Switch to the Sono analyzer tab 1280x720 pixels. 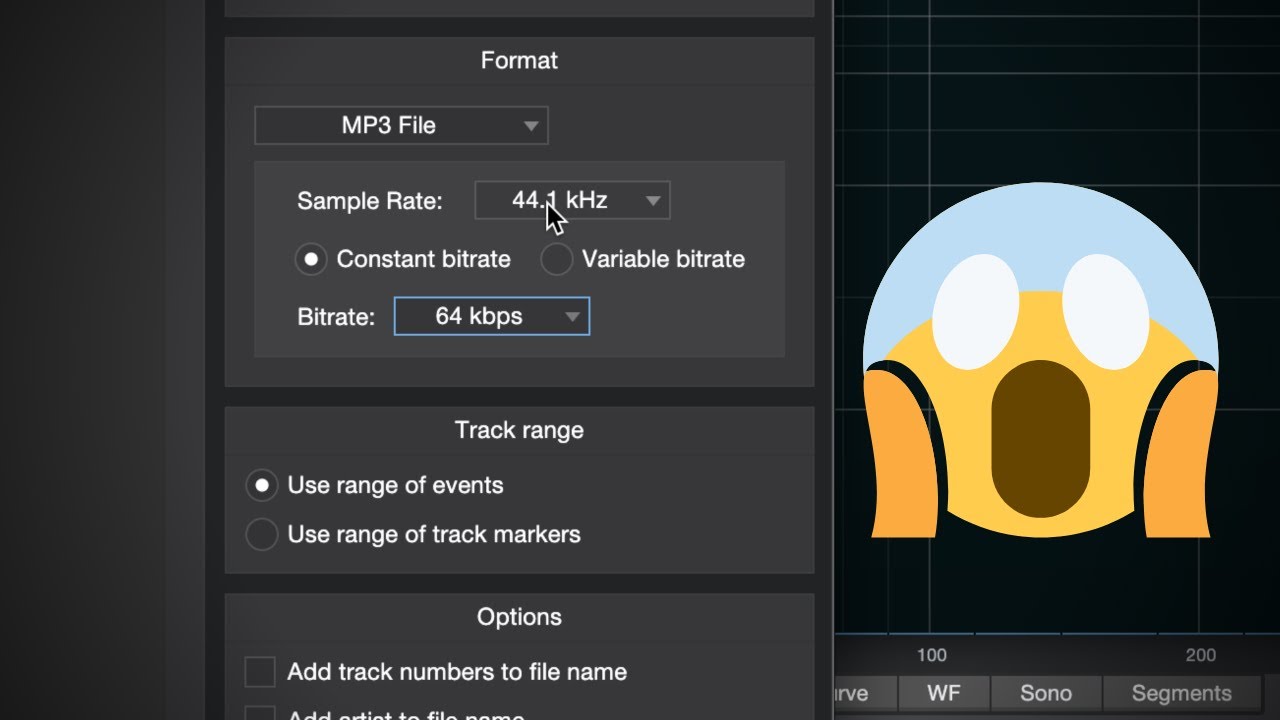(x=1046, y=693)
